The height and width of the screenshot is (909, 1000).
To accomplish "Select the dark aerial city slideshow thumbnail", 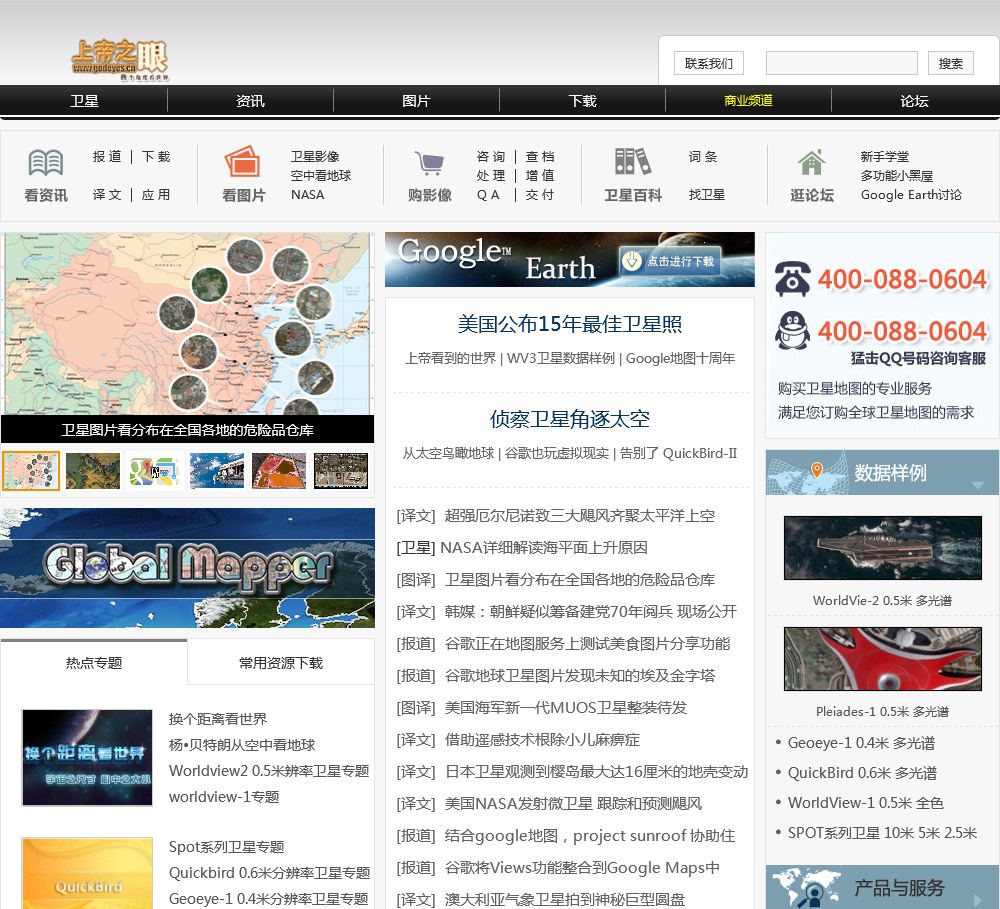I will 341,471.
